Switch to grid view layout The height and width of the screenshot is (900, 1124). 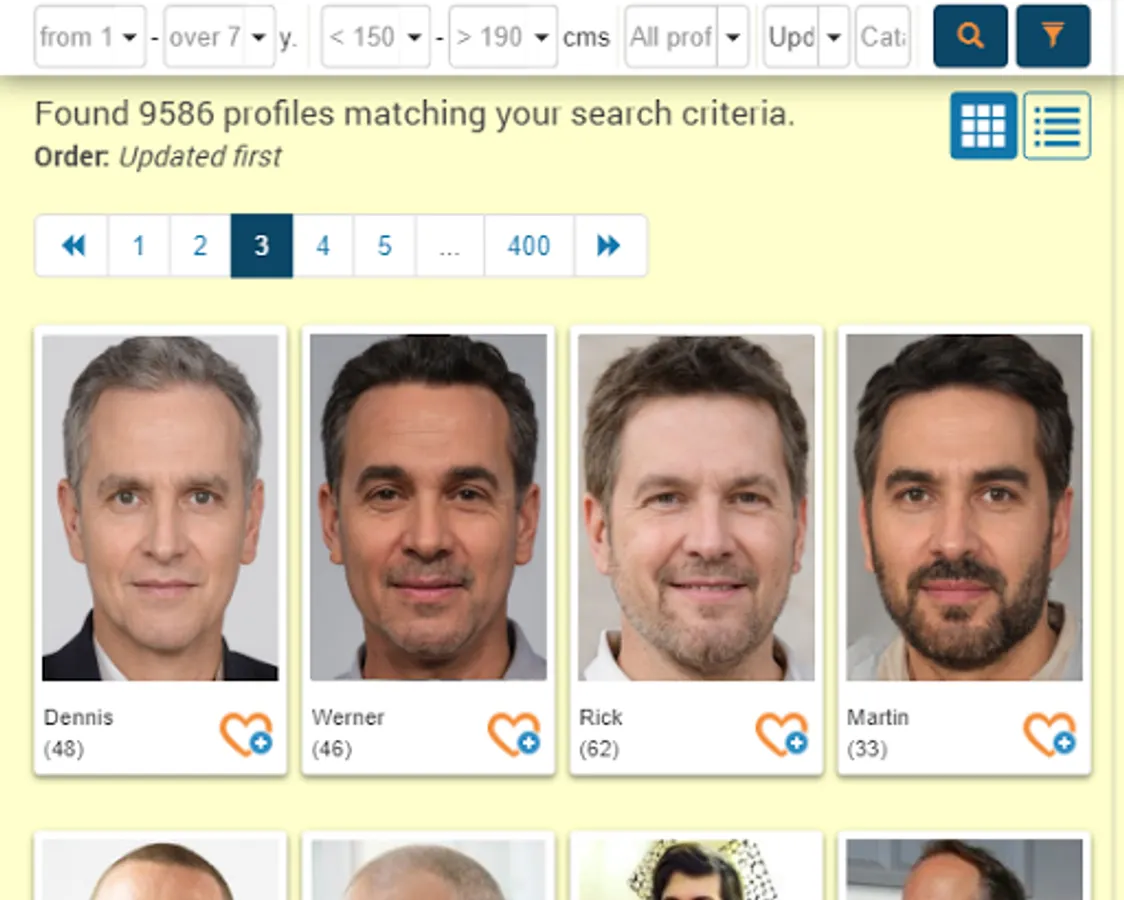(983, 125)
